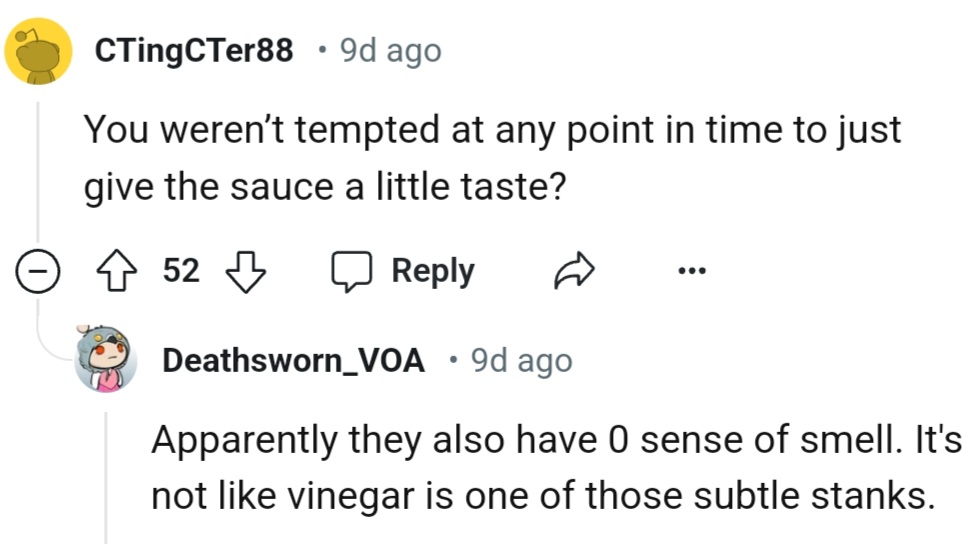Visit the Deathsworn_VOA user profile
This screenshot has width=976, height=544.
coord(293,360)
